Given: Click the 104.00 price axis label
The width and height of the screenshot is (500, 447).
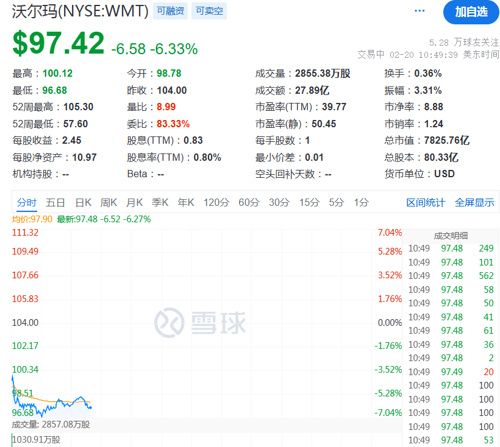Looking at the screenshot, I should (x=25, y=323).
